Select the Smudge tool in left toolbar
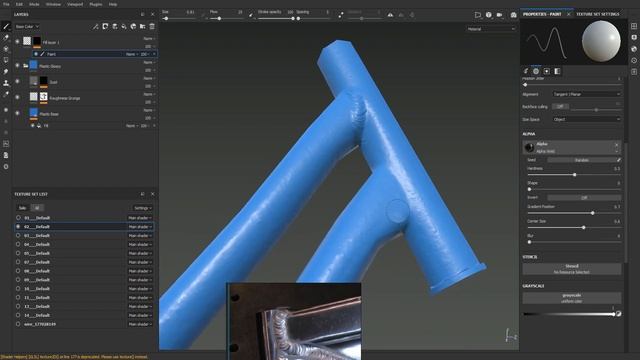Image resolution: width=640 pixels, height=360 pixels. (6, 71)
